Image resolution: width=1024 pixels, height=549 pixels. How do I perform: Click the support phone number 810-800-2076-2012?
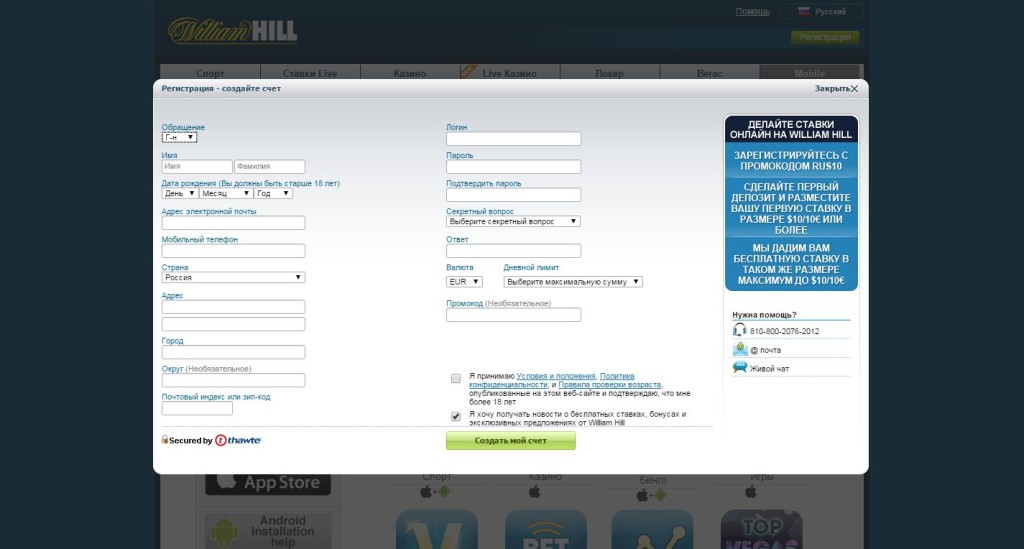click(x=784, y=331)
